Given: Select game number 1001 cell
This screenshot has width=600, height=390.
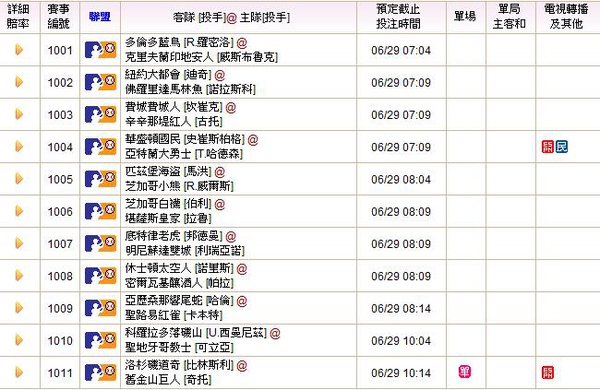Looking at the screenshot, I should coord(60,50).
